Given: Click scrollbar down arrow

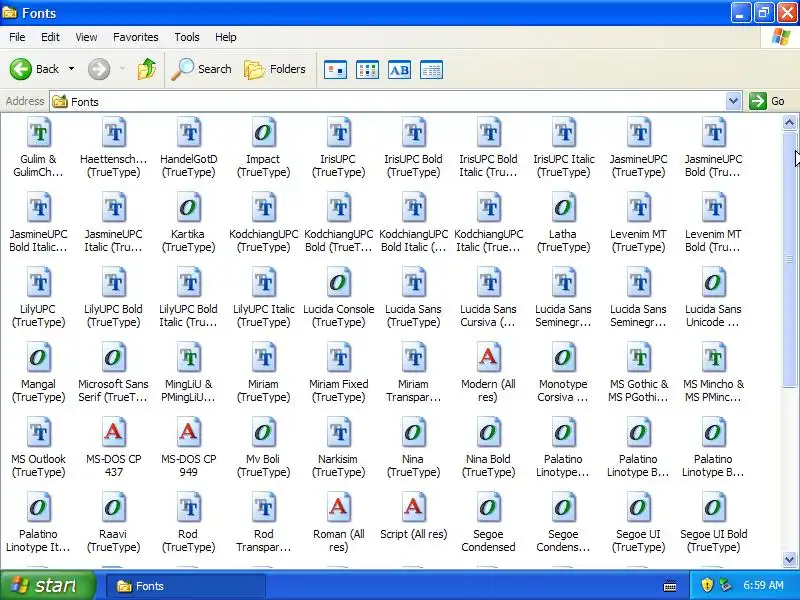Looking at the screenshot, I should [789, 559].
